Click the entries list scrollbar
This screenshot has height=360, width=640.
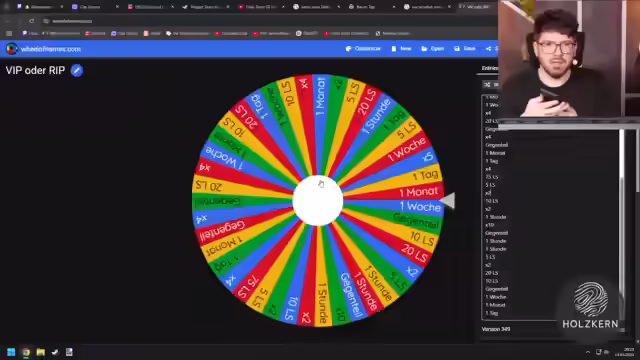coord(621,224)
